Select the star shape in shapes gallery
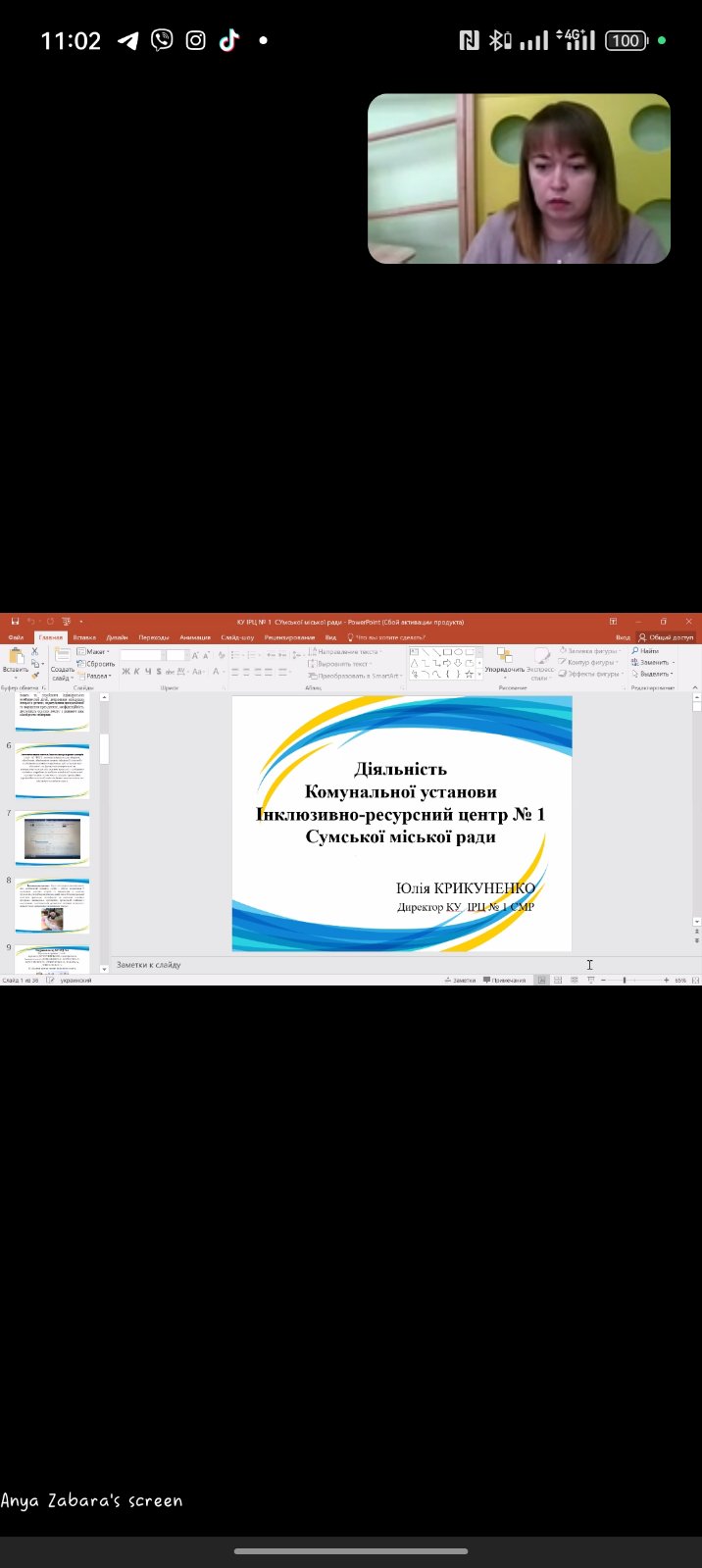This screenshot has height=1568, width=702. pyautogui.click(x=470, y=675)
